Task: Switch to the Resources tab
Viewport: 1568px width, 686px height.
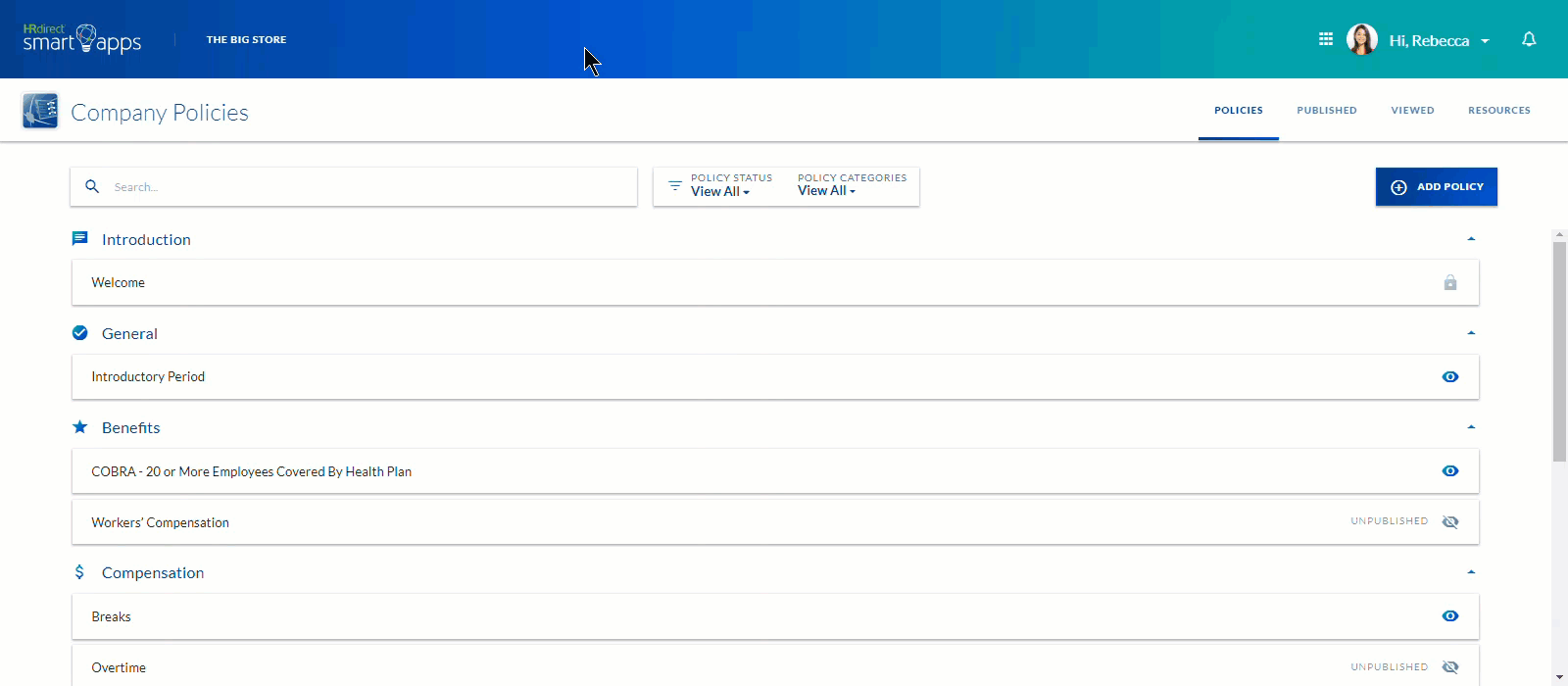Action: pos(1499,111)
